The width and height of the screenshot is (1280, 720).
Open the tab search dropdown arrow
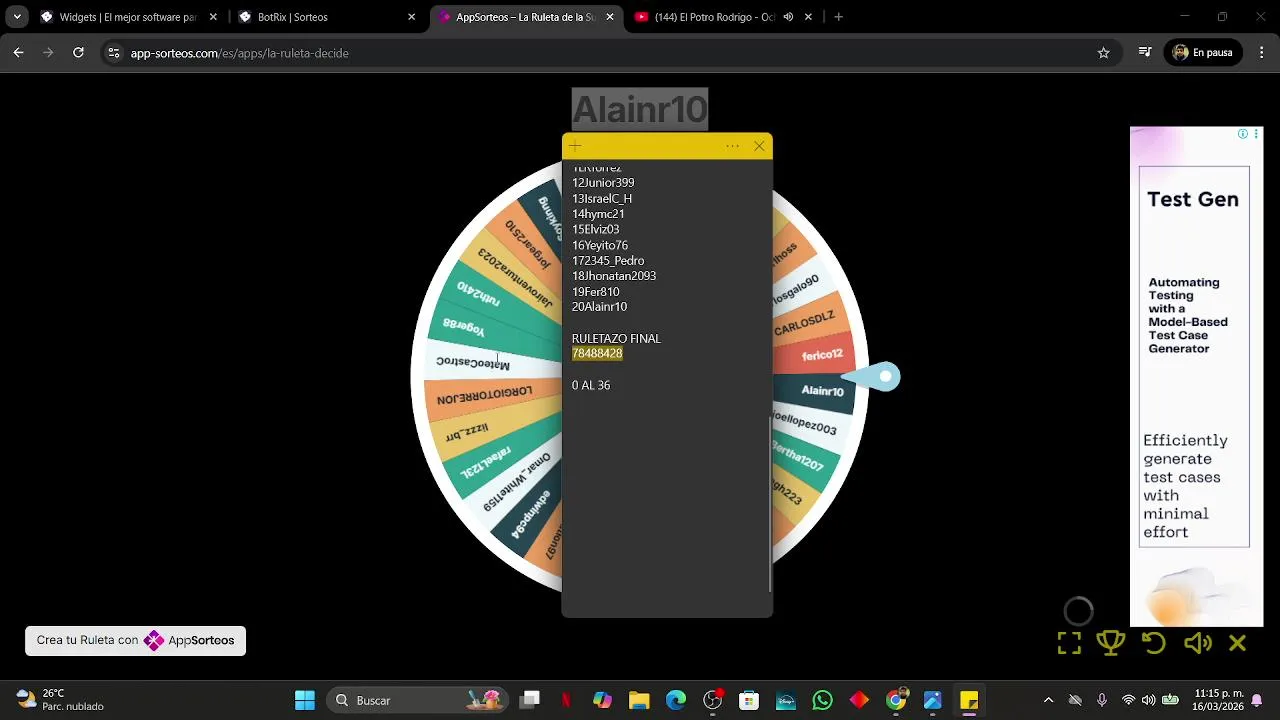click(x=17, y=17)
